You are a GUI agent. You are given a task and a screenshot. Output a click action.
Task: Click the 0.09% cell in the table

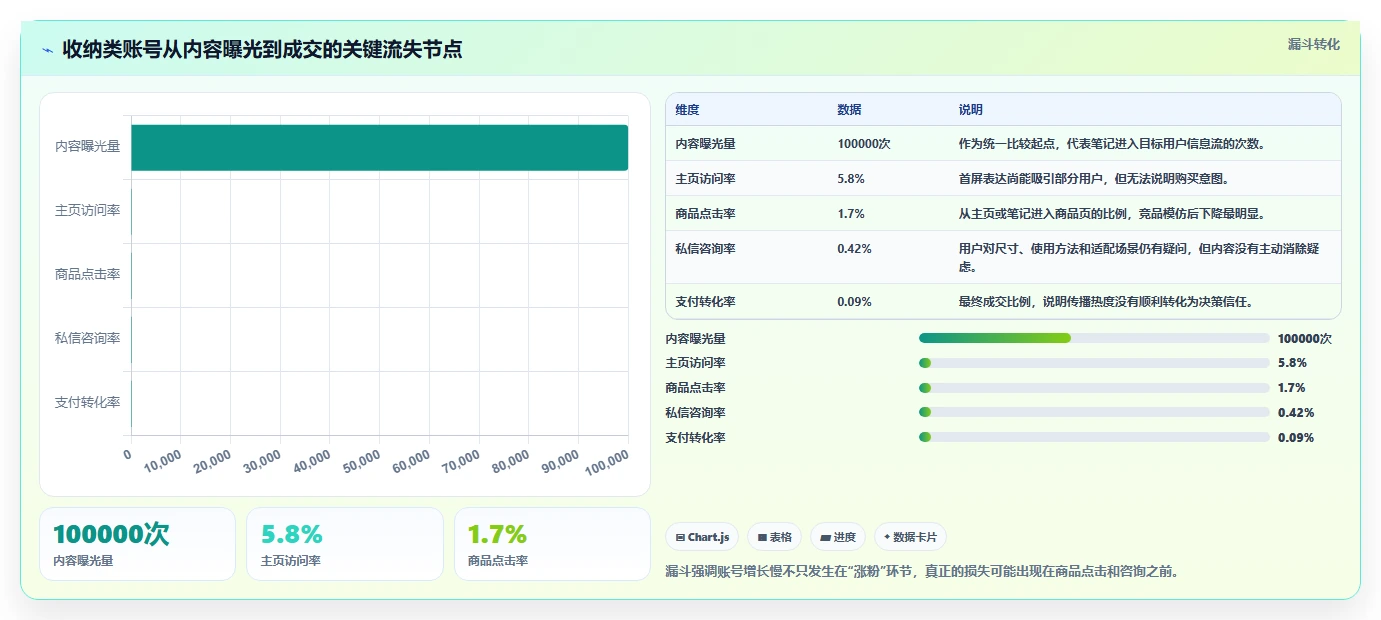(854, 302)
